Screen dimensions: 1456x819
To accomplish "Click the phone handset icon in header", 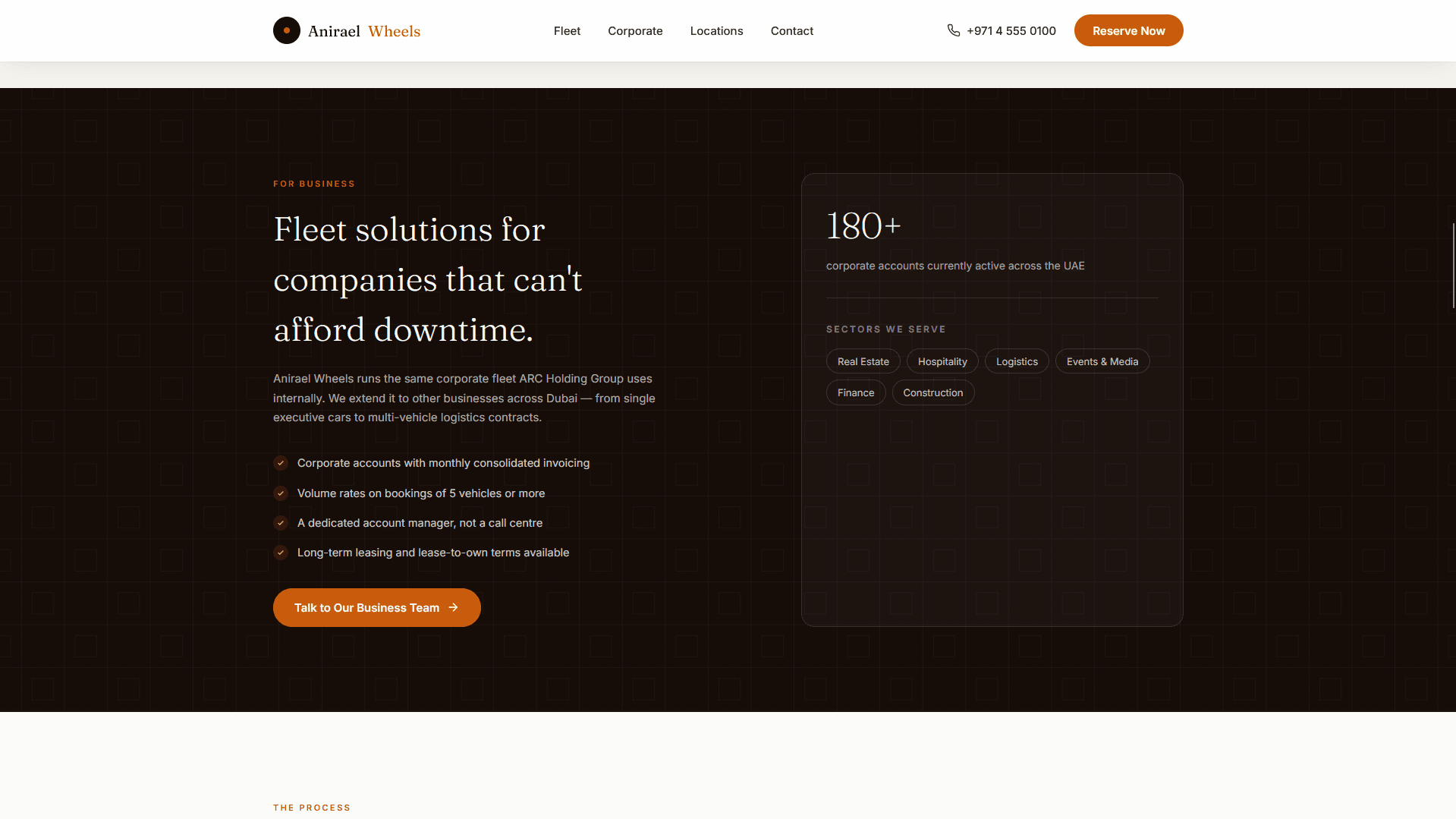I will point(954,30).
